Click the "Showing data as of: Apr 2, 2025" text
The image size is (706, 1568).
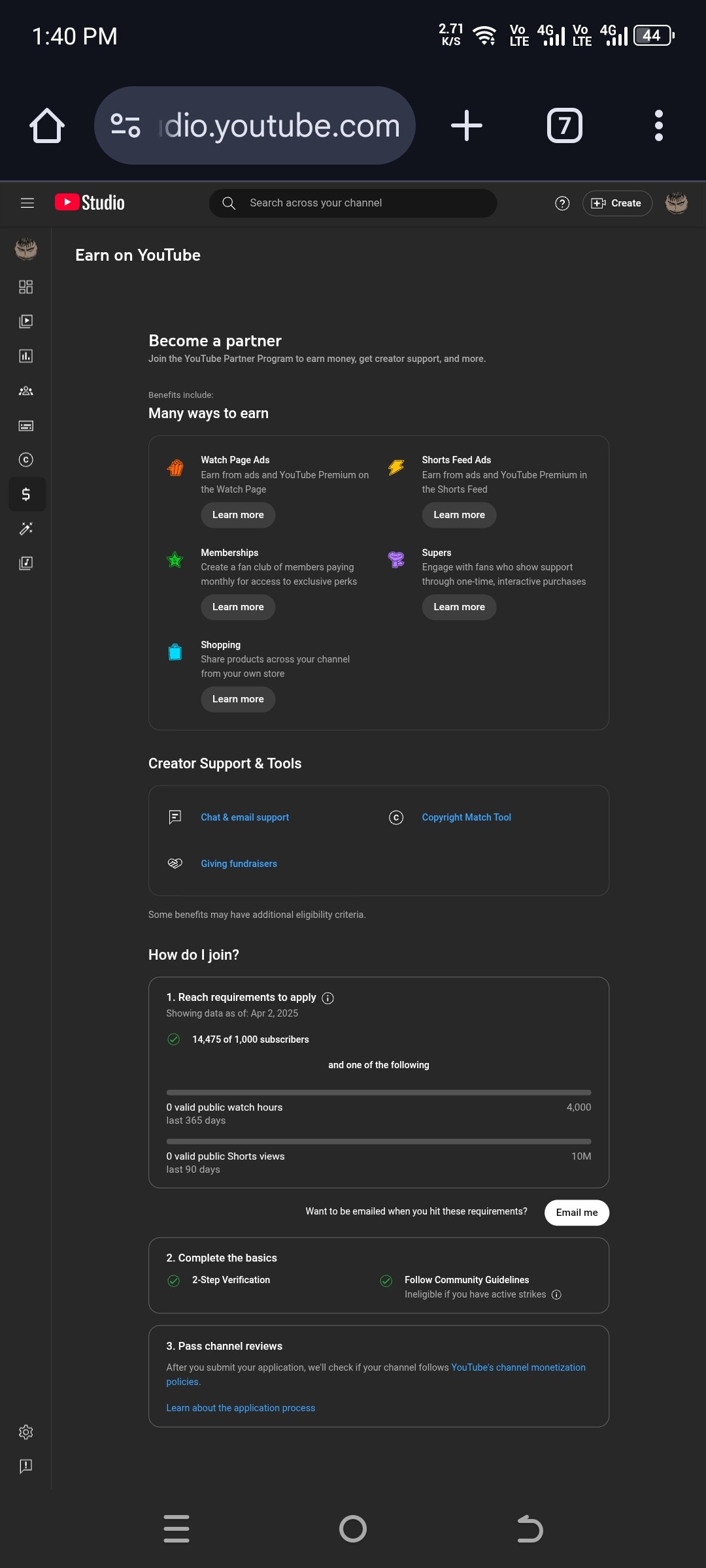tap(232, 1013)
